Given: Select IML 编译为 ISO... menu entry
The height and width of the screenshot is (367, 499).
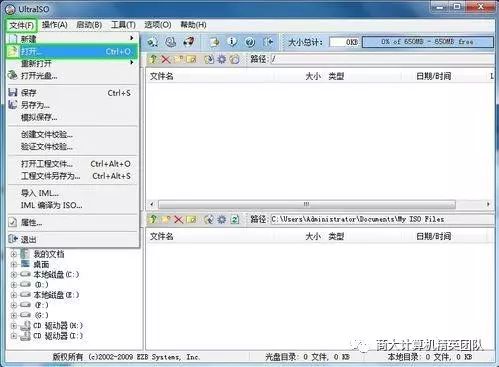Looking at the screenshot, I should coord(72,205).
